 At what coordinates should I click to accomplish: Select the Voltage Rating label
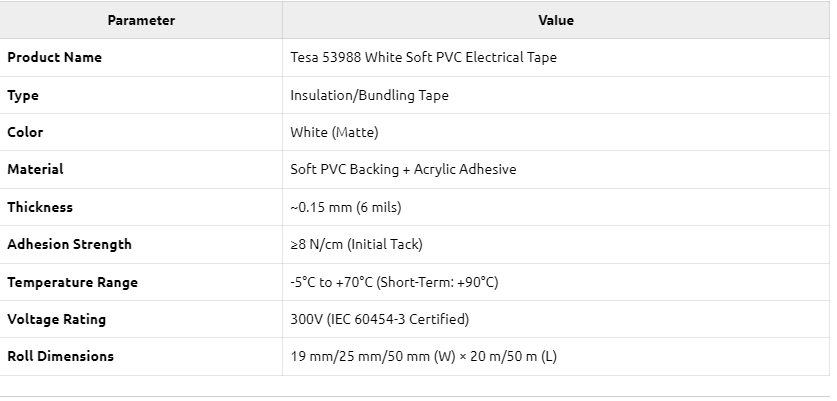tap(57, 319)
